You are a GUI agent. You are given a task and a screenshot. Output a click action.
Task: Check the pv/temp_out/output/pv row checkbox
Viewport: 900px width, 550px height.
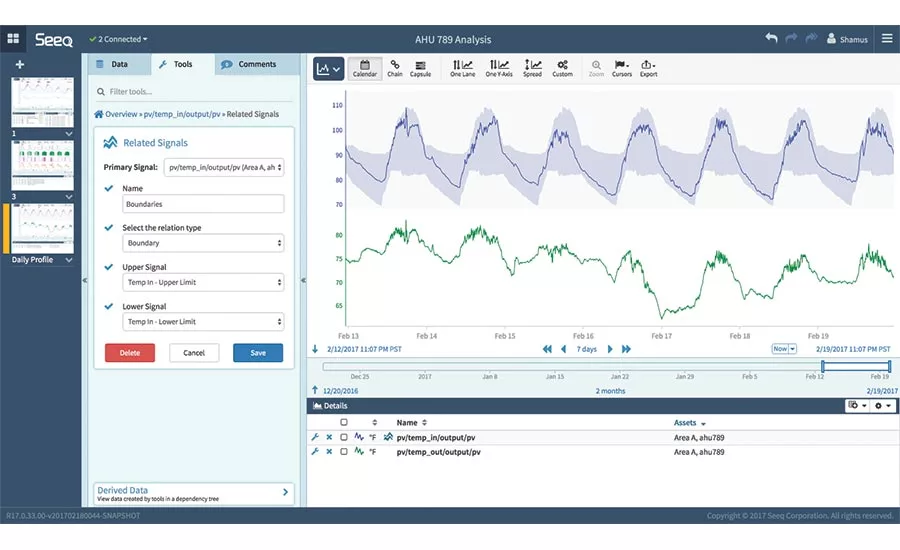(x=344, y=452)
